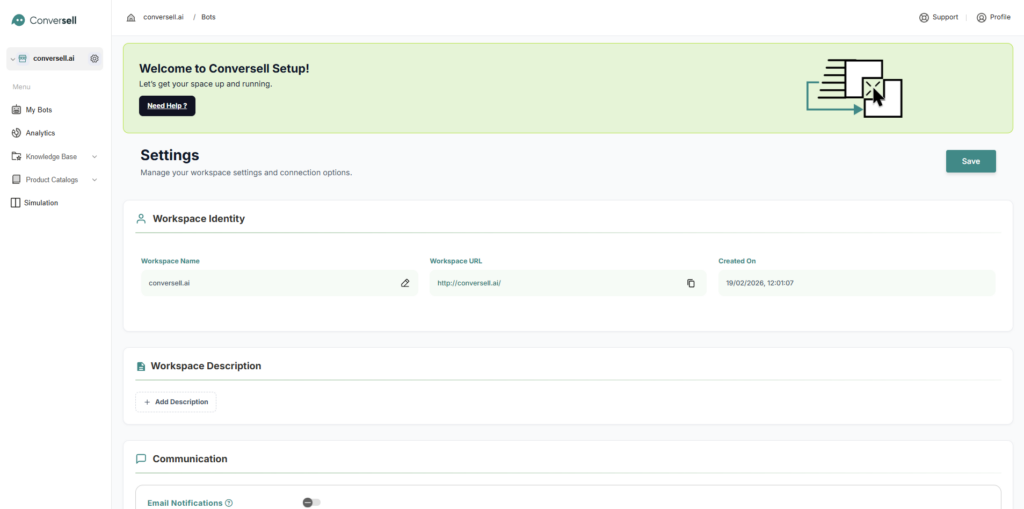Screen dimensions: 1024x509
Task: Click the Support lifebuoy icon
Action: [x=924, y=17]
